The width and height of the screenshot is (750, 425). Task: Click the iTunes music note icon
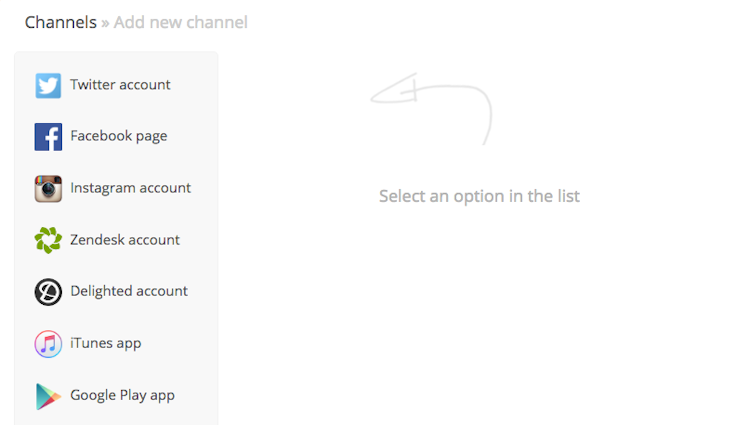(48, 344)
